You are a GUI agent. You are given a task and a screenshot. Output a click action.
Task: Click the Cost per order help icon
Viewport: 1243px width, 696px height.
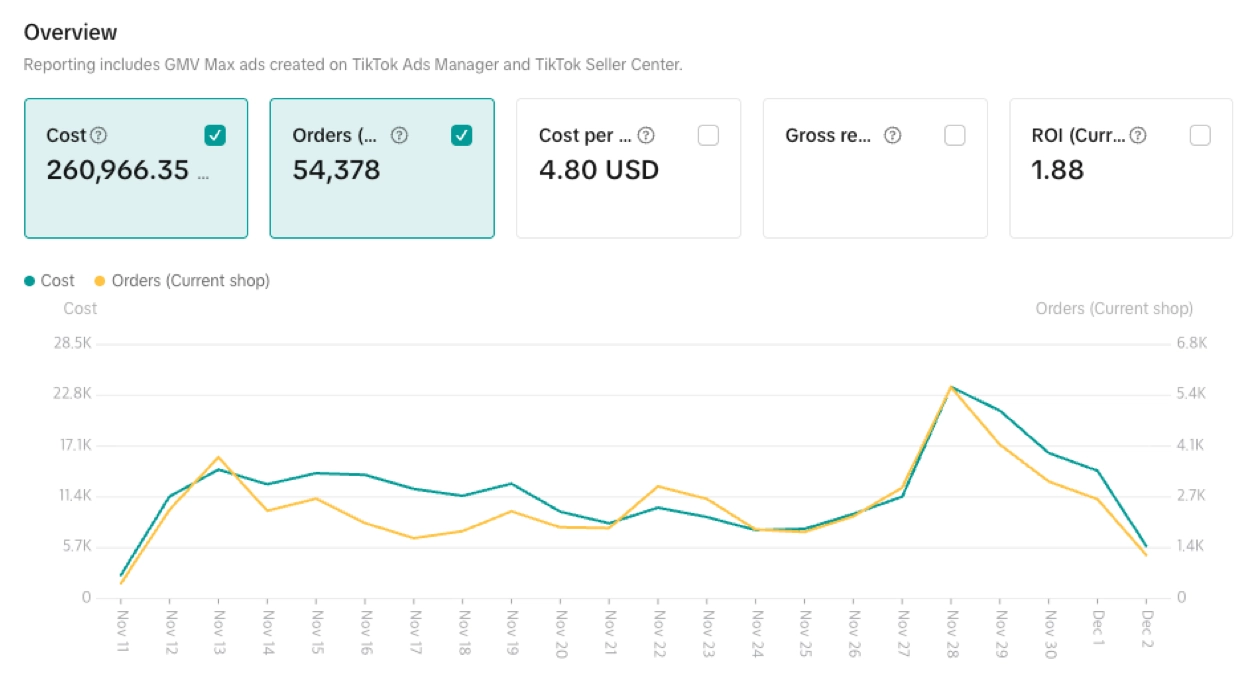click(646, 136)
